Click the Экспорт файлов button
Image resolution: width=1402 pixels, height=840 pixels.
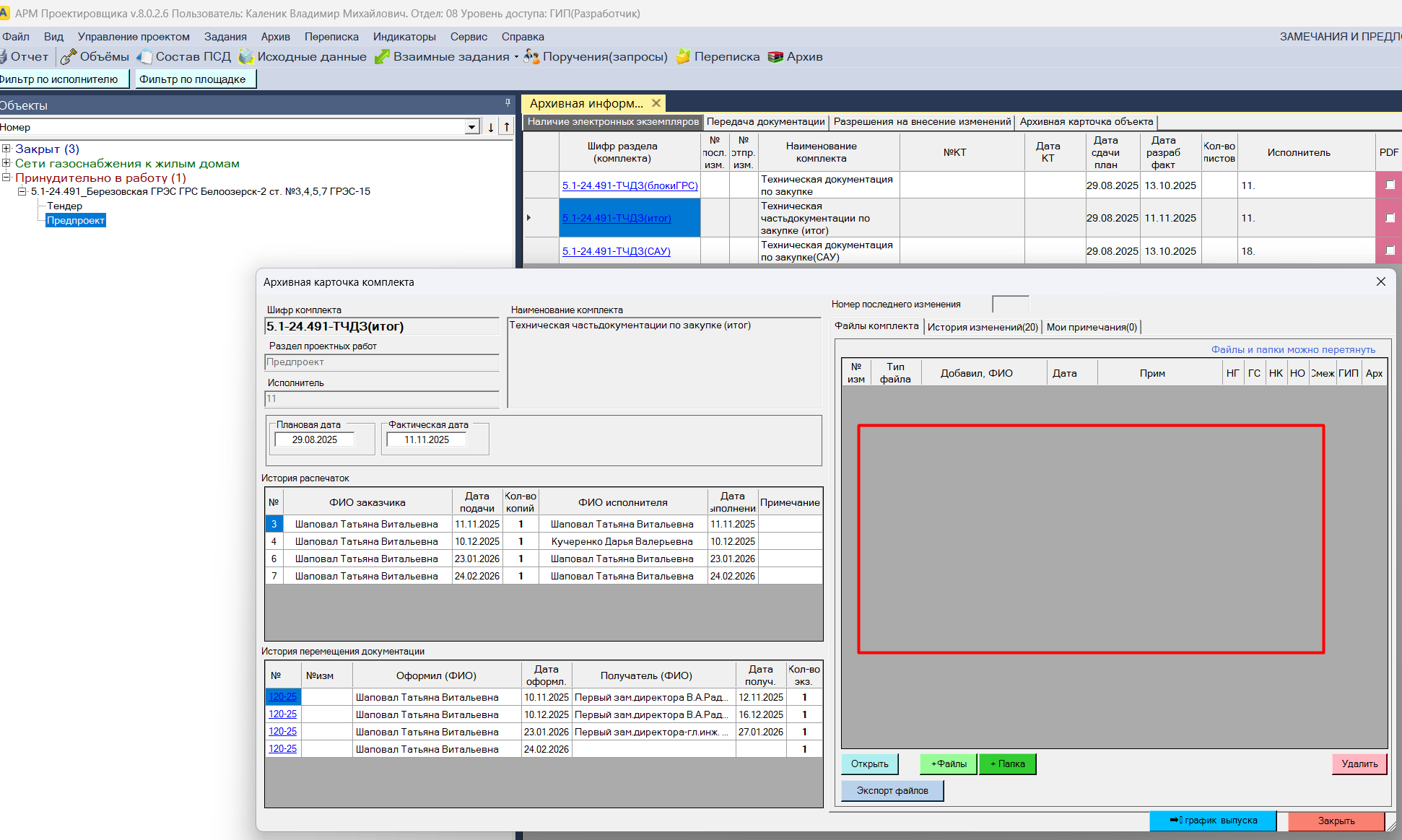[892, 791]
